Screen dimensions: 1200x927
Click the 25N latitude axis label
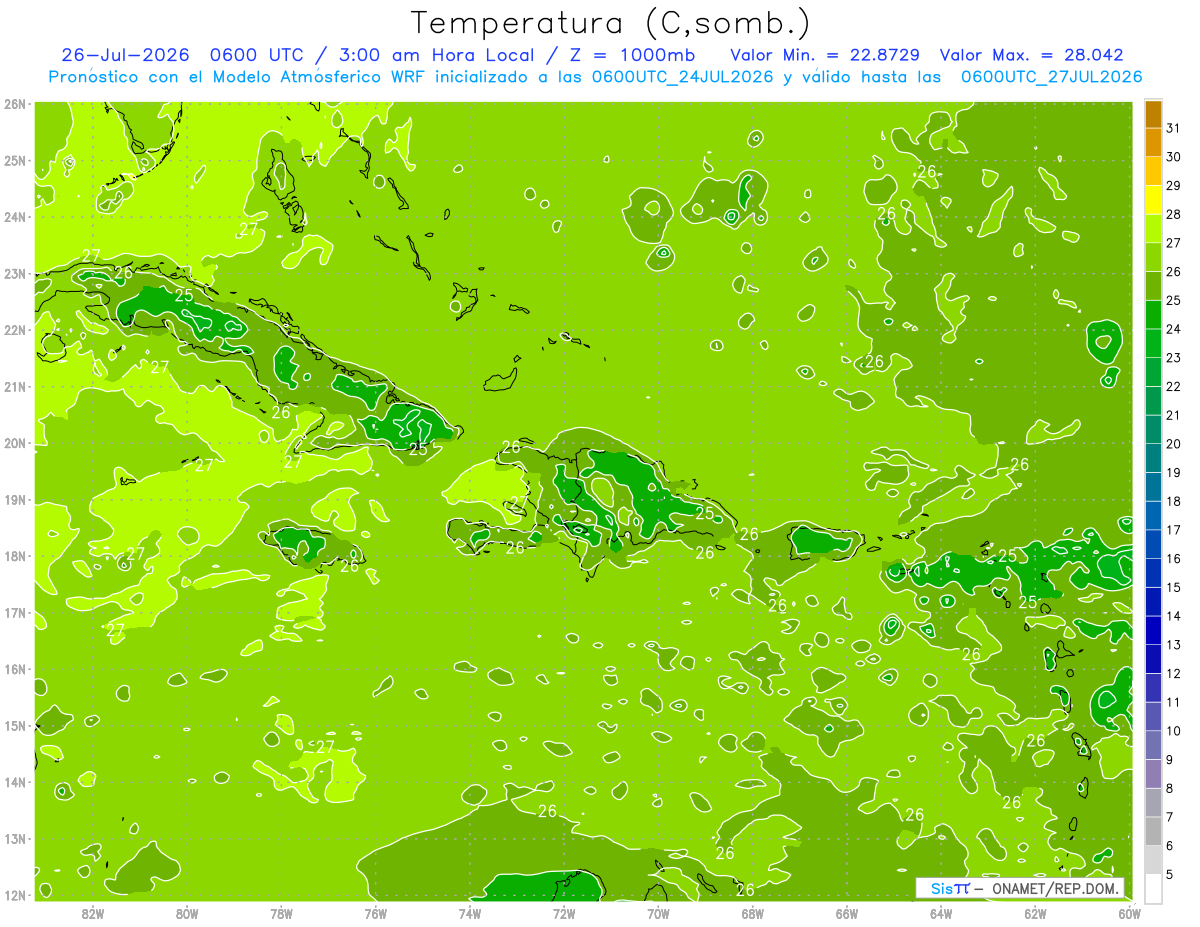pyautogui.click(x=14, y=161)
